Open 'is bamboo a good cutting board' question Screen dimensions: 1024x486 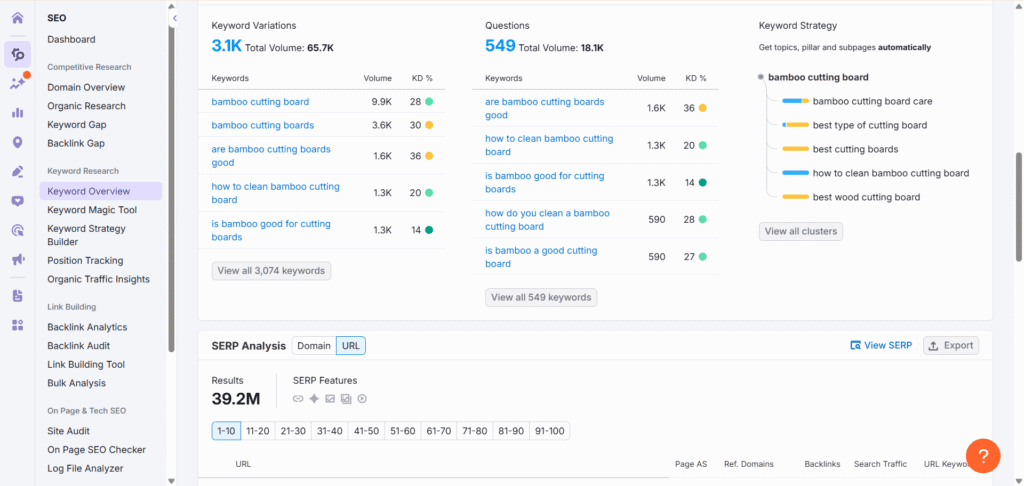click(x=541, y=257)
